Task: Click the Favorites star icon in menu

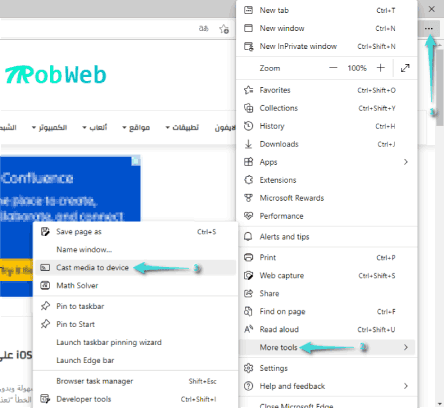Action: coord(249,90)
